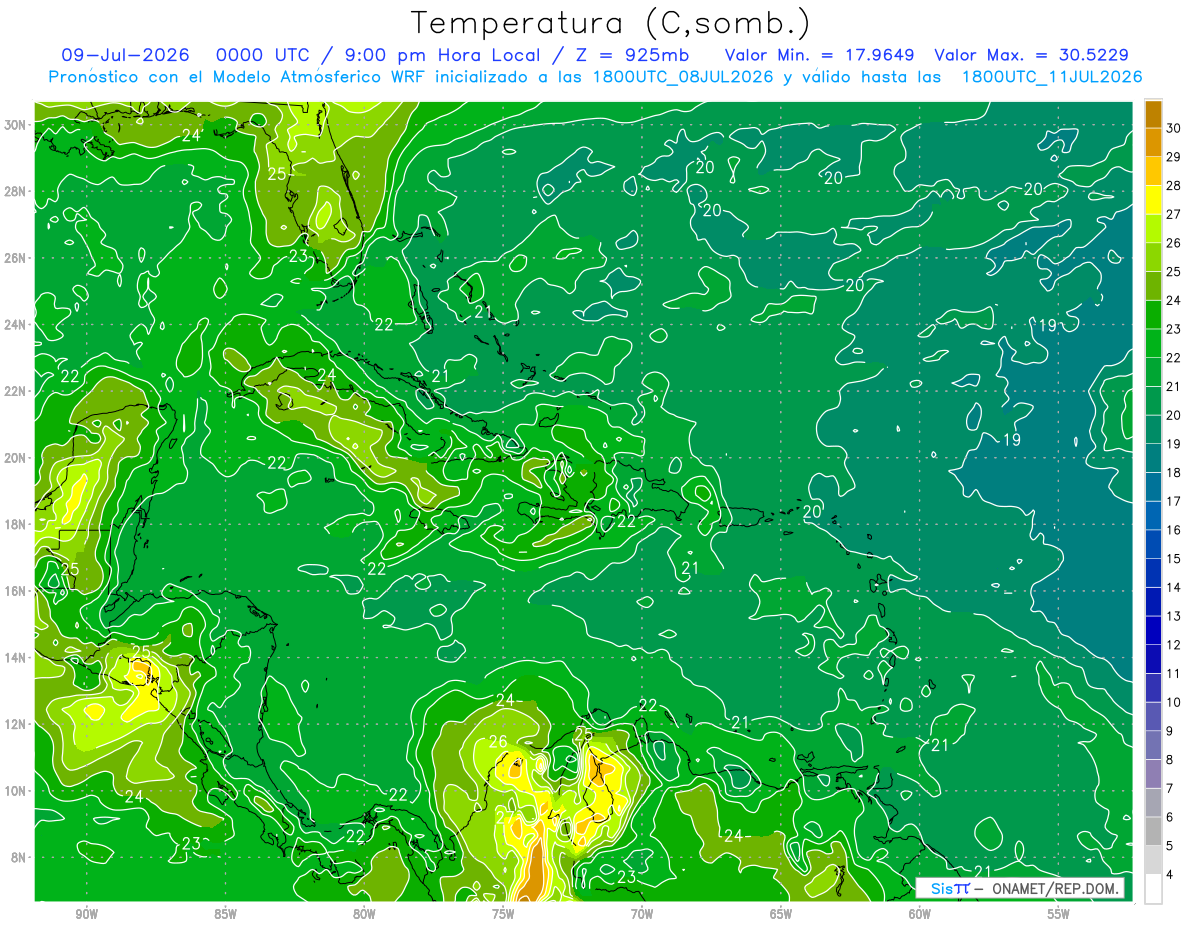
Task: Click the 20N latitude axis label
Action: click(16, 458)
